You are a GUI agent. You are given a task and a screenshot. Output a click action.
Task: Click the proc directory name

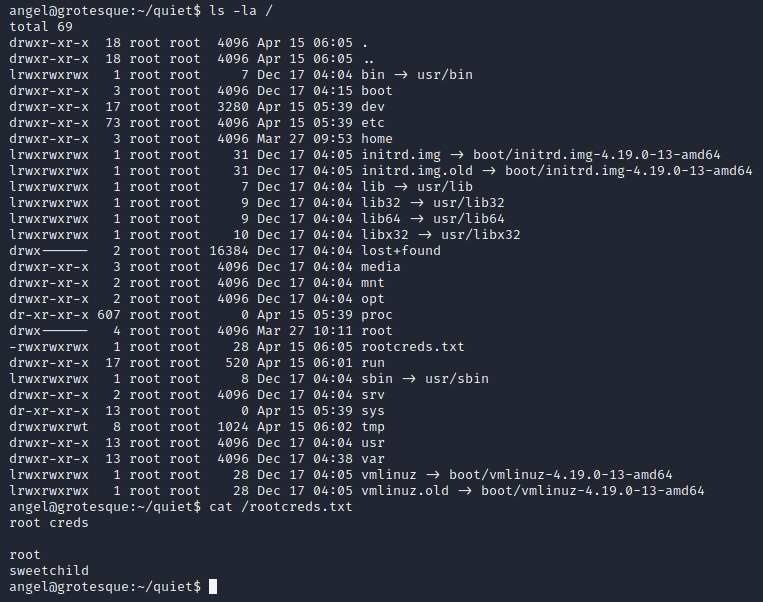tap(376, 315)
